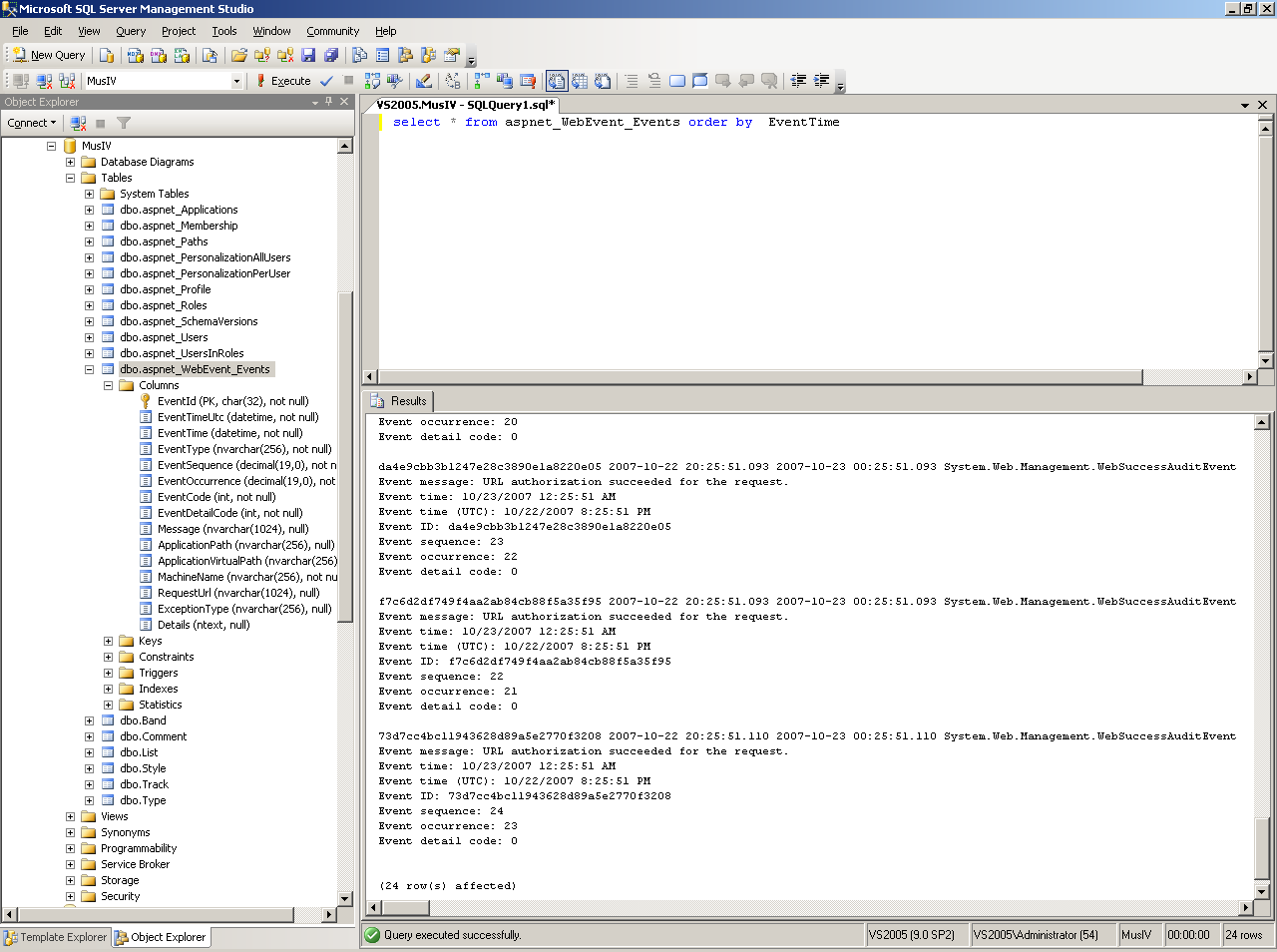Expand the Database Diagrams node
Image resolution: width=1277 pixels, height=952 pixels.
[70, 162]
